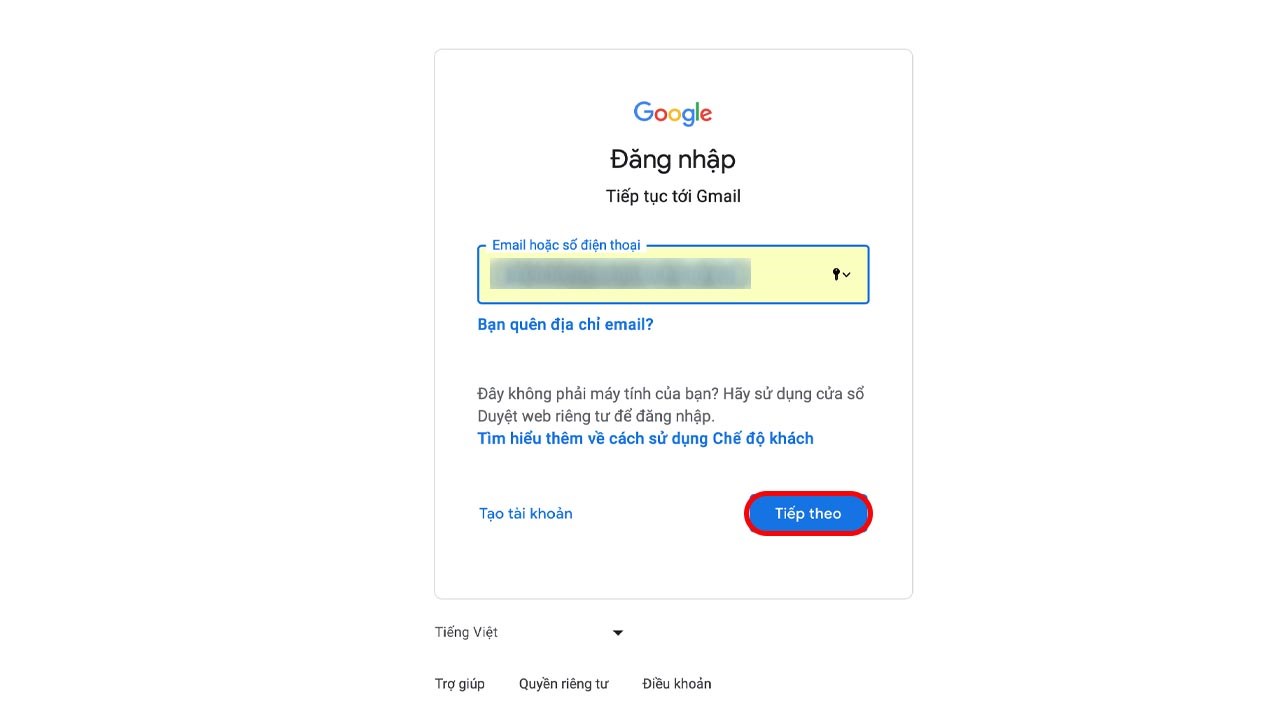
Task: Click the key icon in email field
Action: (x=836, y=274)
